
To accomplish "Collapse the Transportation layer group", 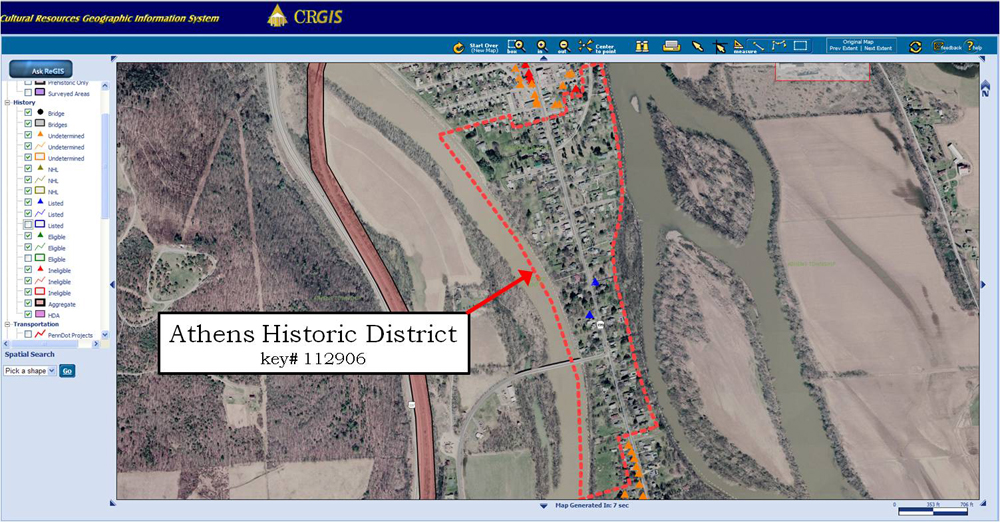I will (x=7, y=325).
